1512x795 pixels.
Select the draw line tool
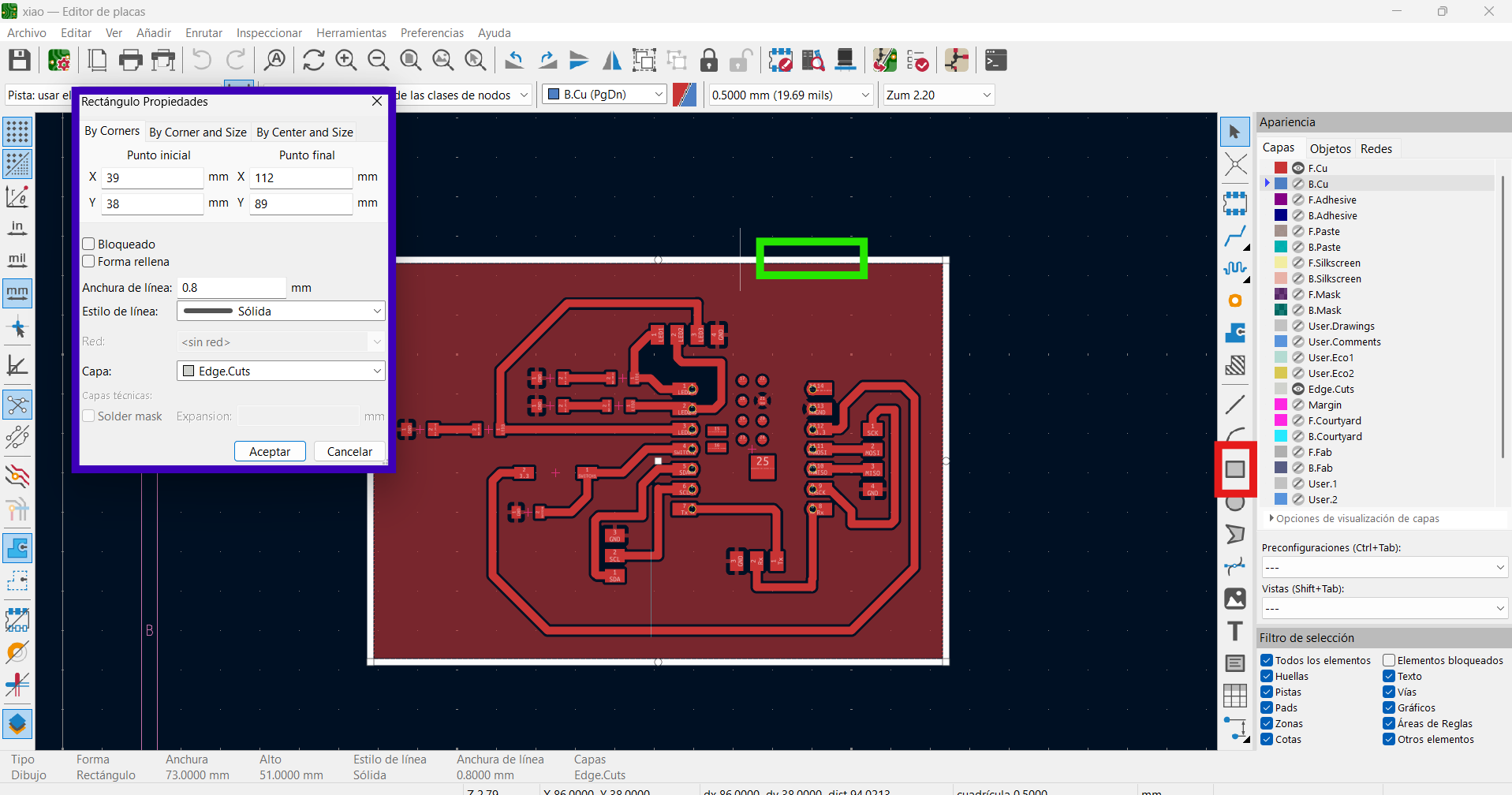(1235, 405)
